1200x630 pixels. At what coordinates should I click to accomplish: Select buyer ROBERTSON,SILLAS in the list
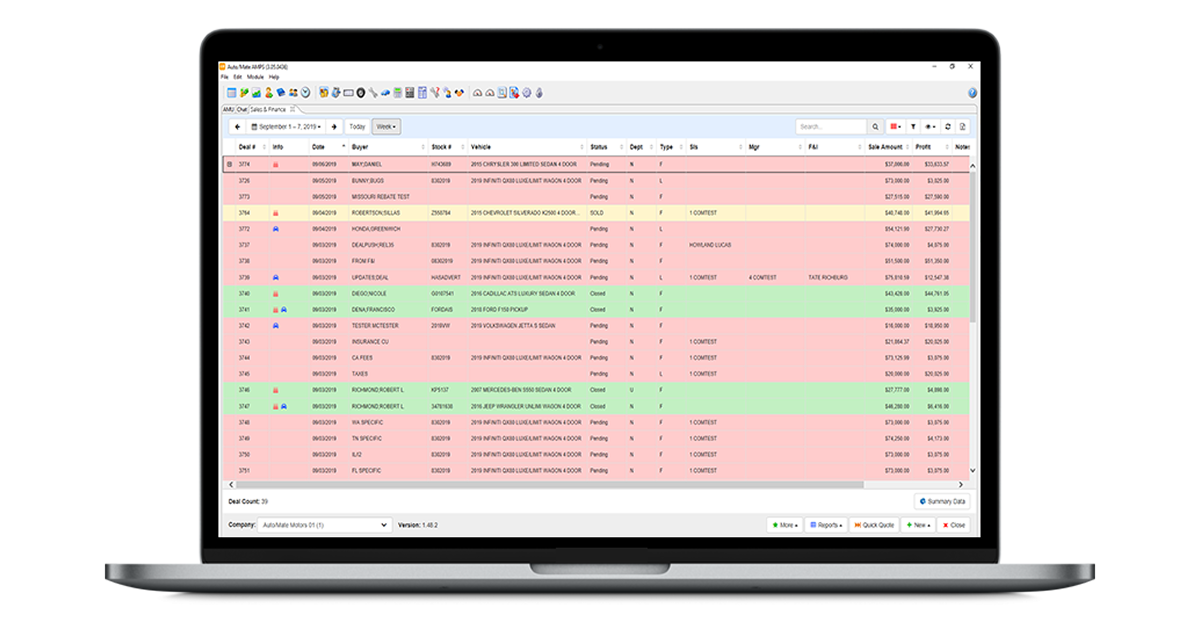click(375, 213)
